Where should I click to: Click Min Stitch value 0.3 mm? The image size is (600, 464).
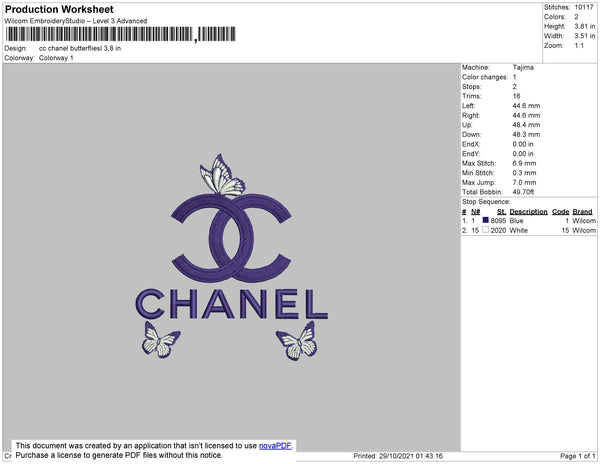point(524,173)
